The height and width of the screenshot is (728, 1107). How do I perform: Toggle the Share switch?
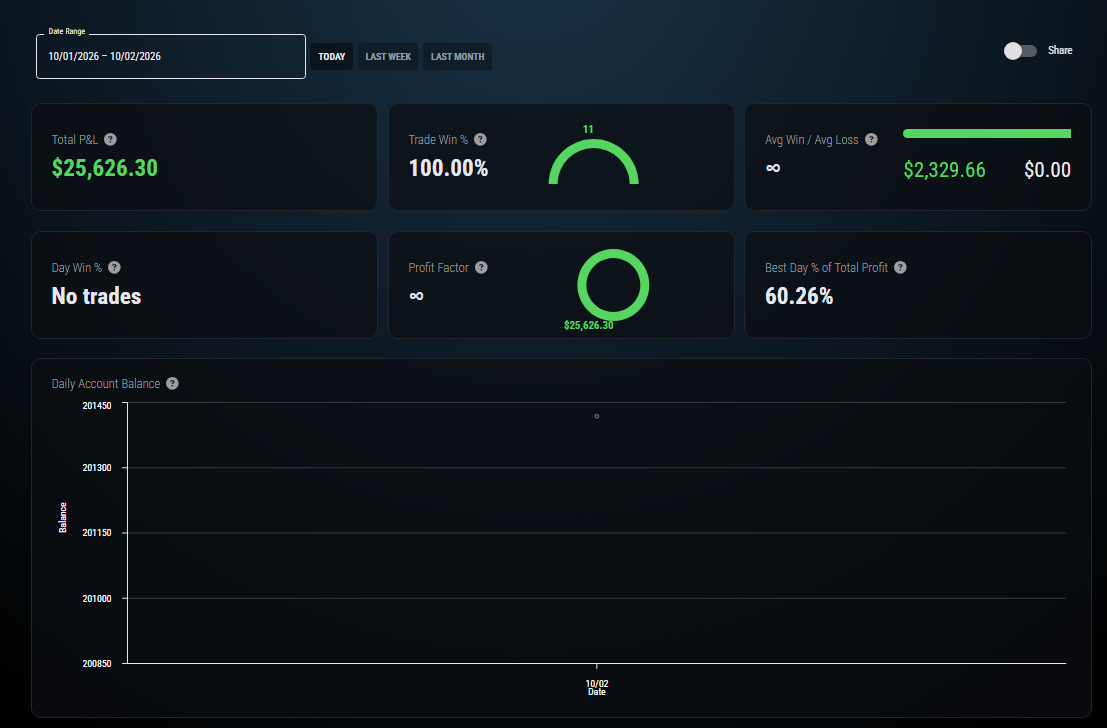pos(1020,51)
